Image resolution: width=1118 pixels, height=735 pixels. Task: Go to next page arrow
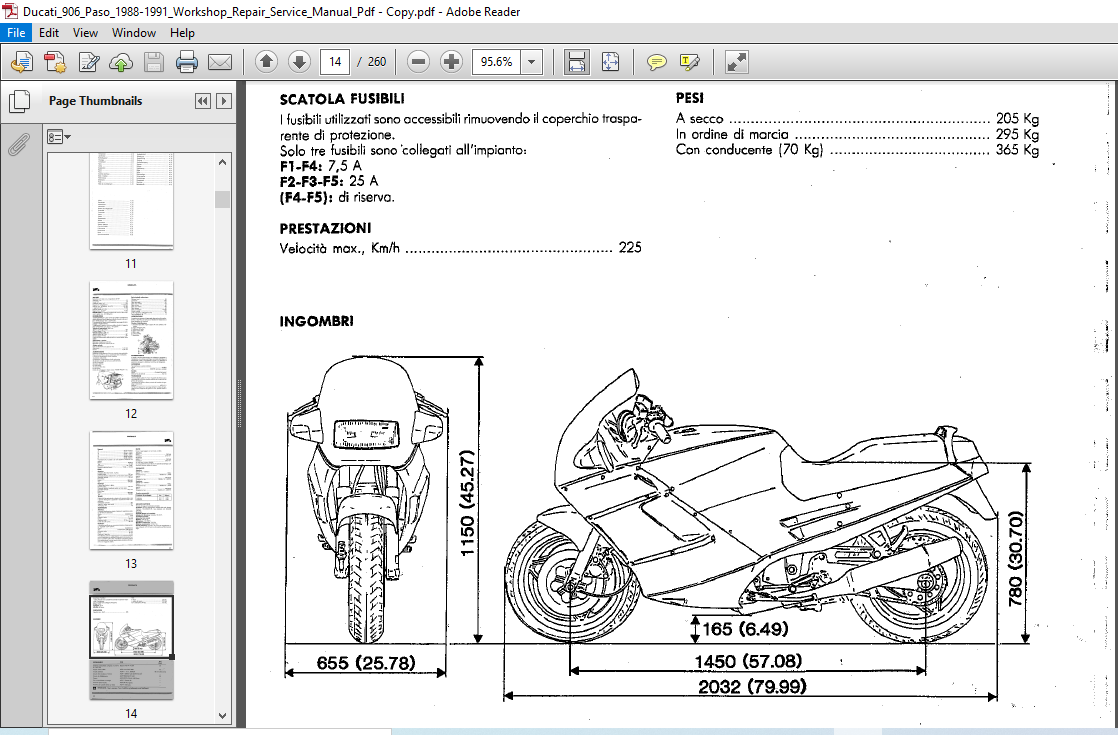(x=299, y=62)
